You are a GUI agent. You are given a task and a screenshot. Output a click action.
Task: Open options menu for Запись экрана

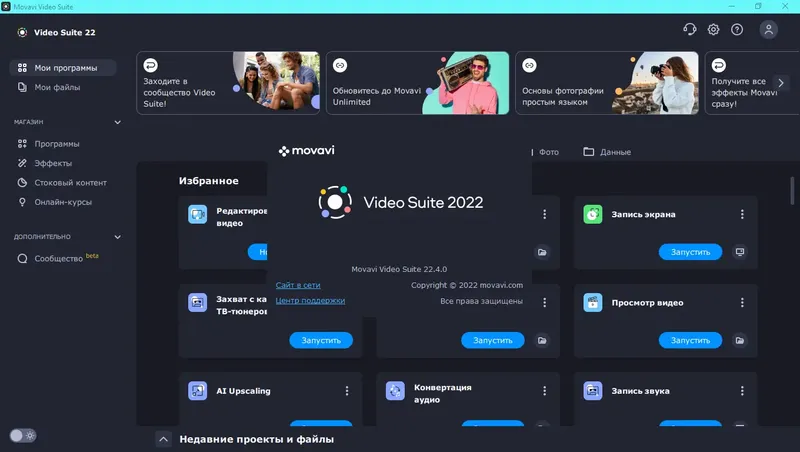pyautogui.click(x=742, y=214)
